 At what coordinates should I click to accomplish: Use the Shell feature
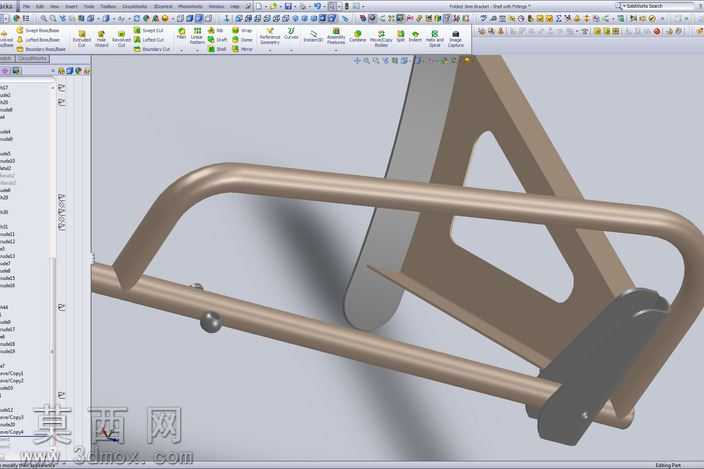tap(217, 49)
